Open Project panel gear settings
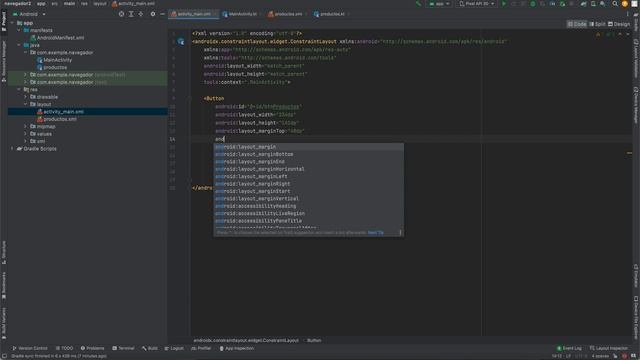 tap(153, 14)
